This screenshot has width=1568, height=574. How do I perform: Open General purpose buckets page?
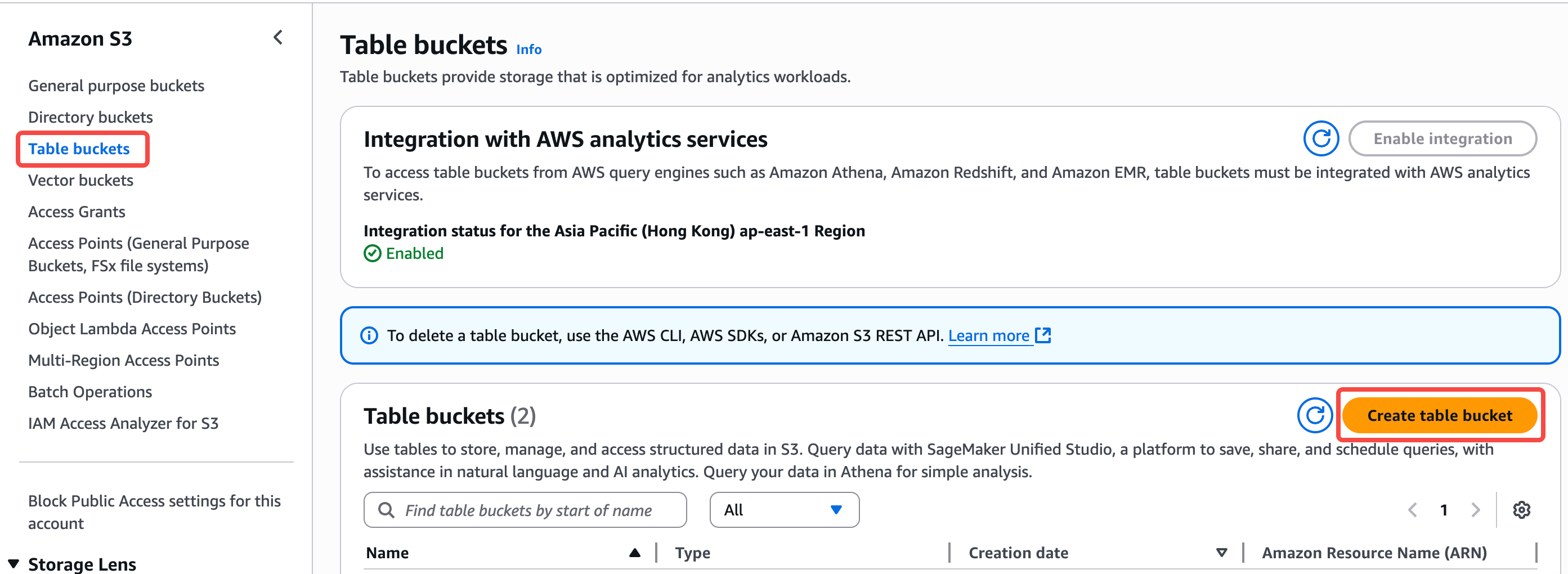(x=115, y=86)
